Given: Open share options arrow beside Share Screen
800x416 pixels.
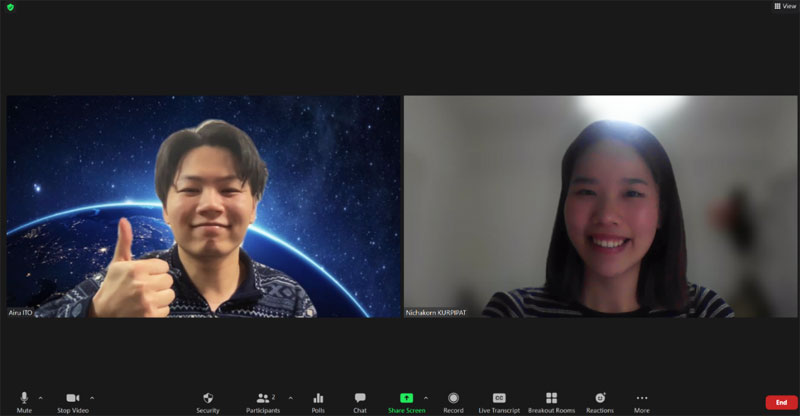Looking at the screenshot, I should 426,398.
